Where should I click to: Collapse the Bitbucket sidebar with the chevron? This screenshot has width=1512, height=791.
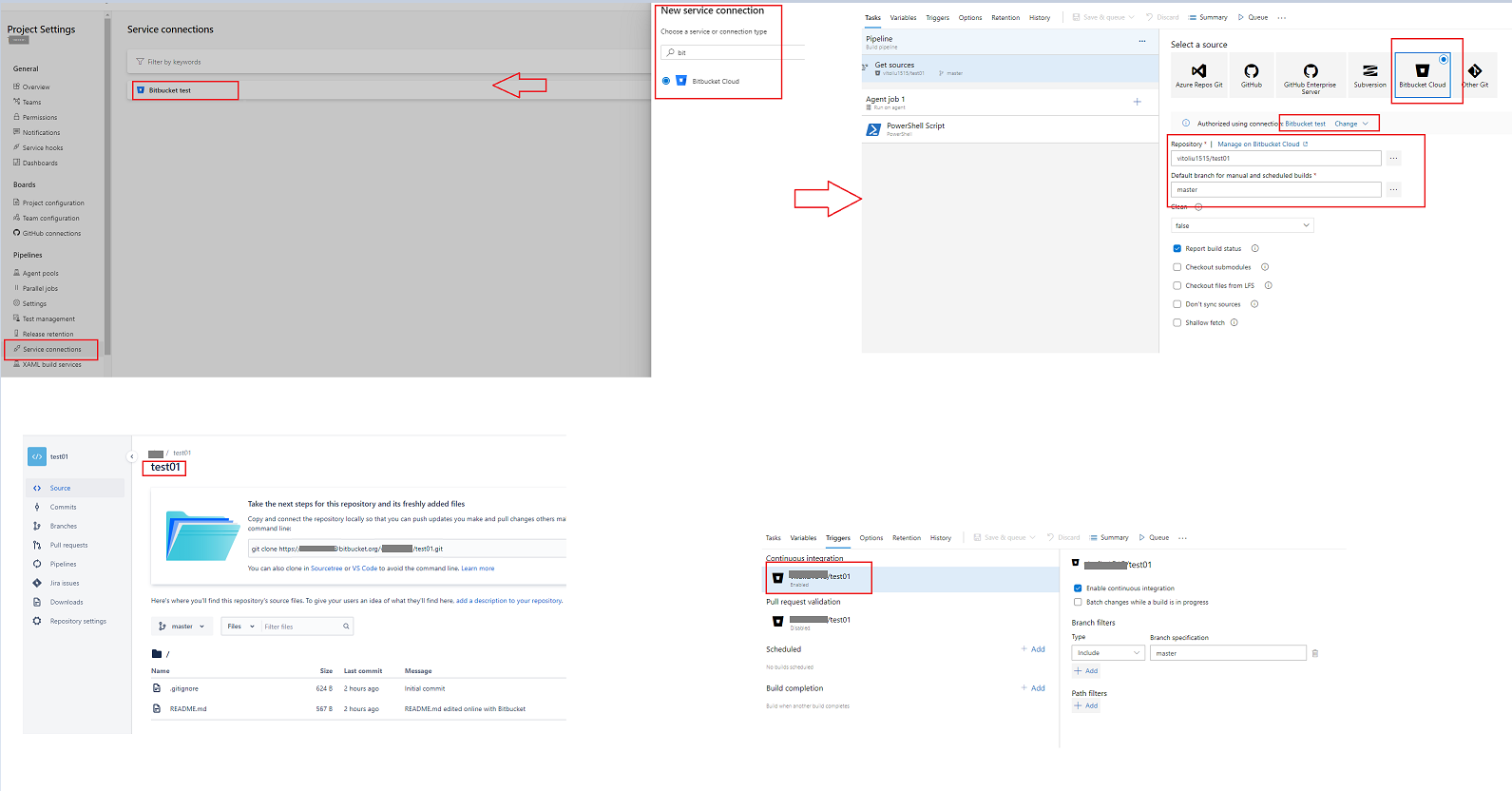(x=131, y=456)
